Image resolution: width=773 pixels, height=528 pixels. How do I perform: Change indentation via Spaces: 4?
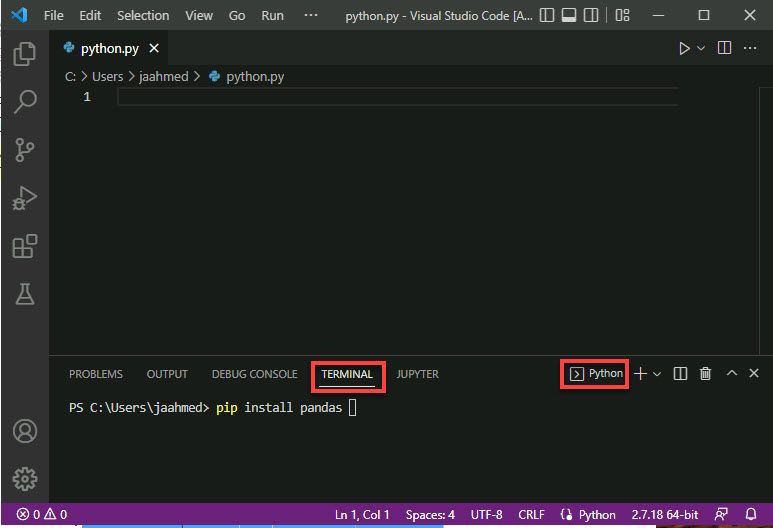pyautogui.click(x=430, y=515)
